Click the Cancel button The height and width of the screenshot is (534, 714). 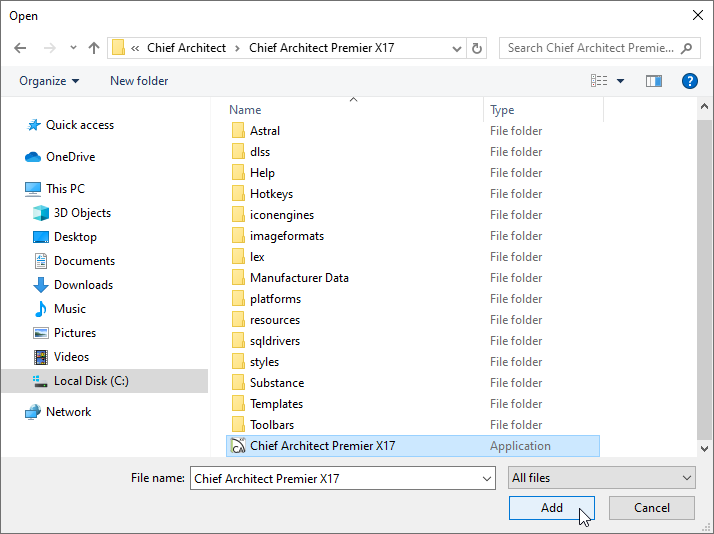(x=652, y=508)
